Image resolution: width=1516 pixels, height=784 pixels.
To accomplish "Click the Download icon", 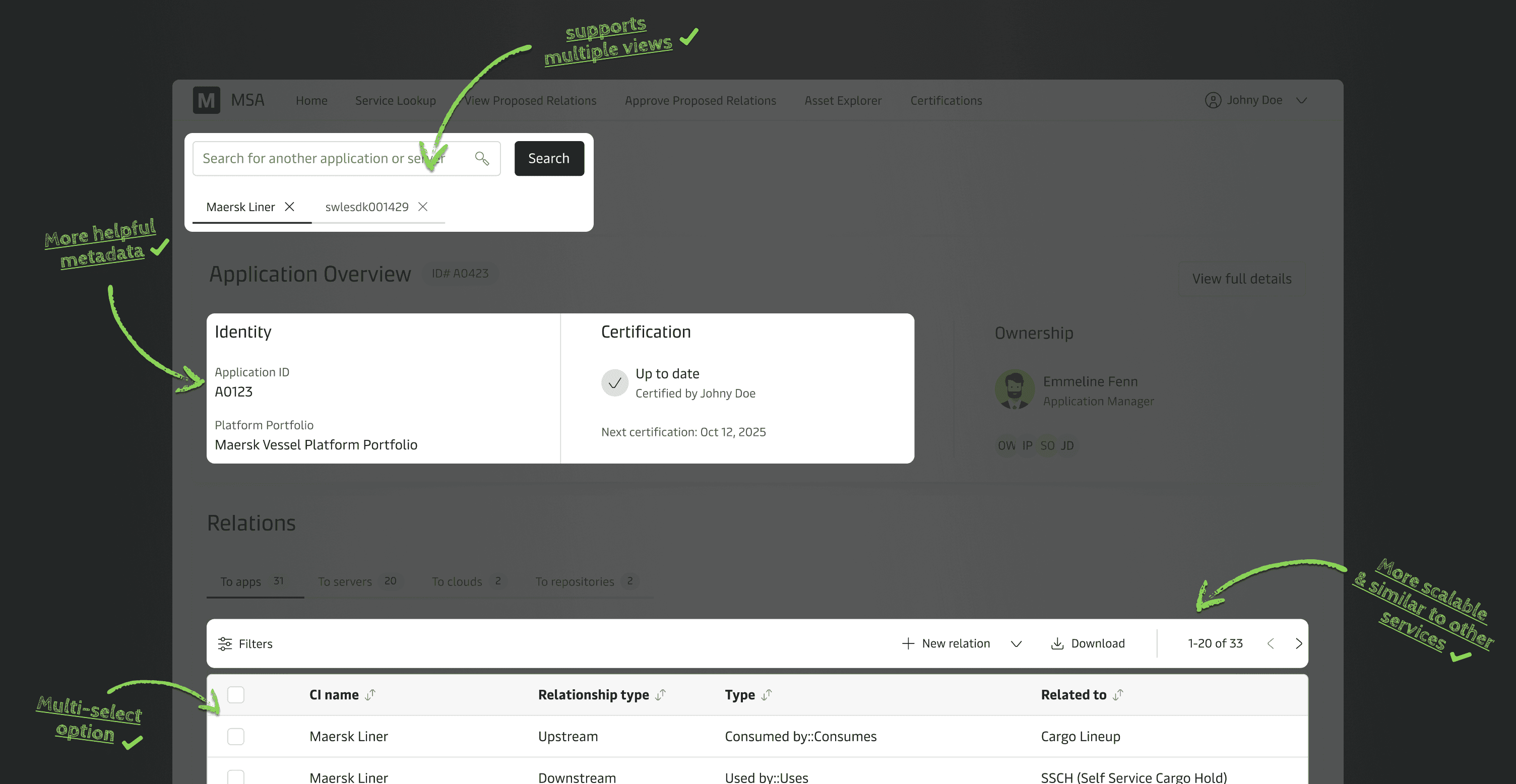I will click(x=1057, y=643).
